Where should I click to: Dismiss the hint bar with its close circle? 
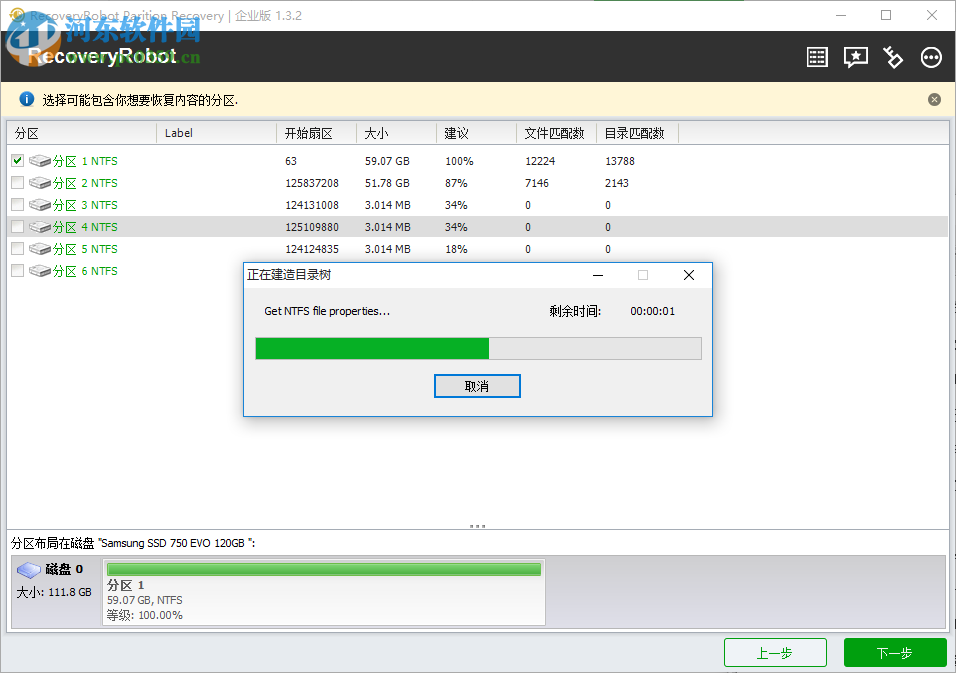coord(934,98)
